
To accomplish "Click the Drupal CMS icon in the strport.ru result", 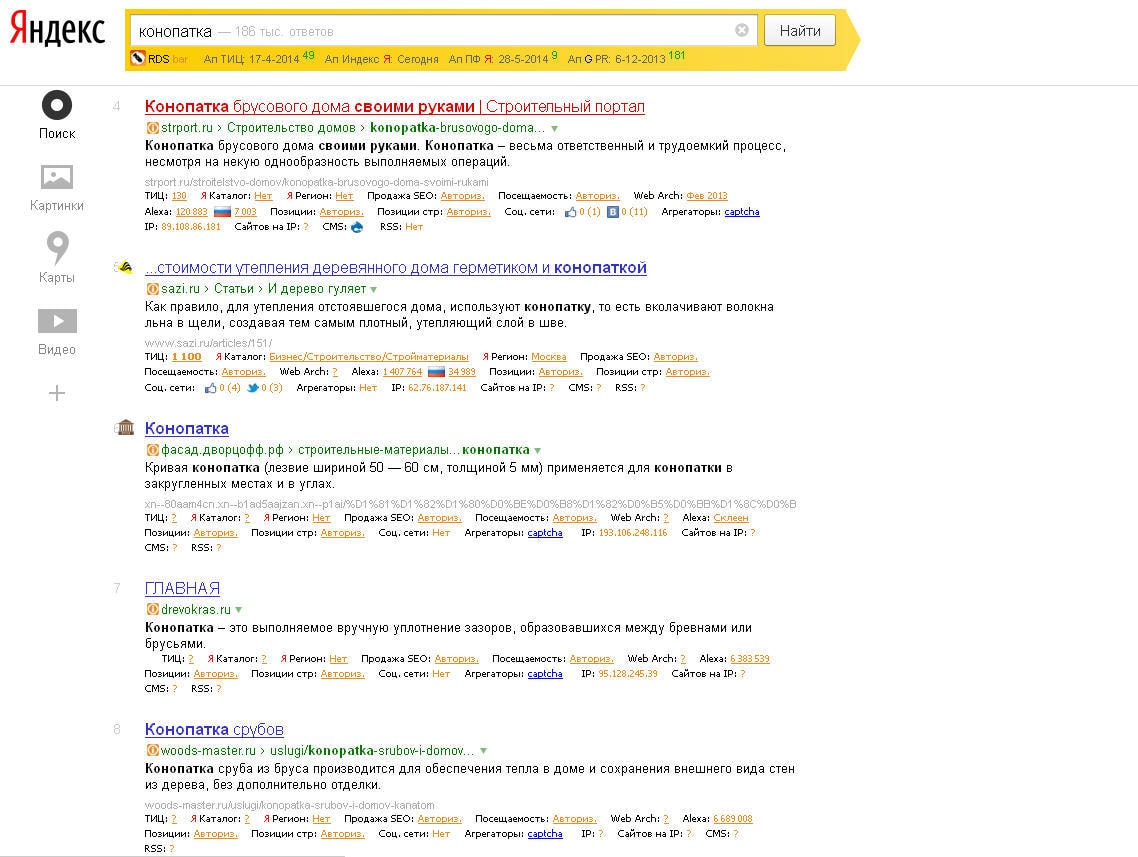I will tap(357, 227).
